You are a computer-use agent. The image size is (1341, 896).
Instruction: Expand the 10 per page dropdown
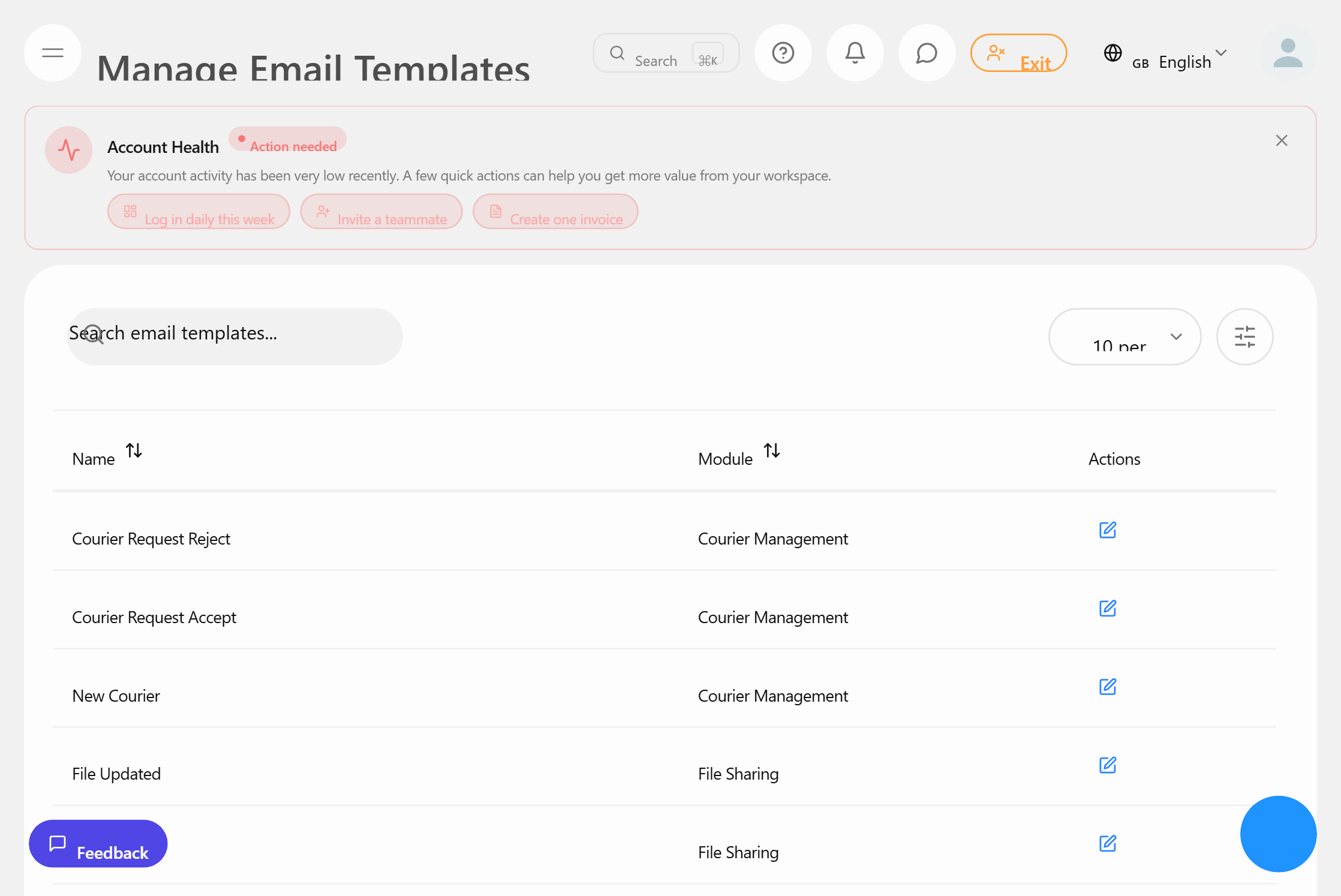click(x=1124, y=336)
